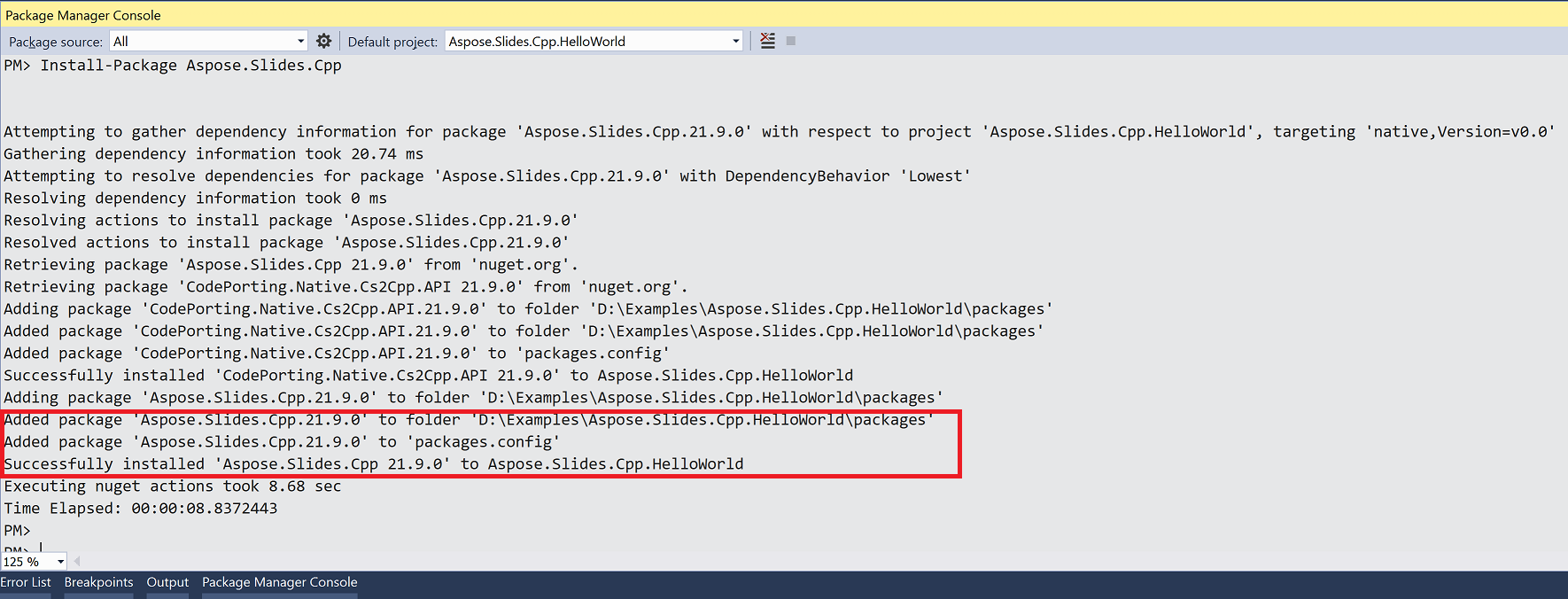1568x599 pixels.
Task: Clear the console with the clear icon
Action: pos(768,41)
